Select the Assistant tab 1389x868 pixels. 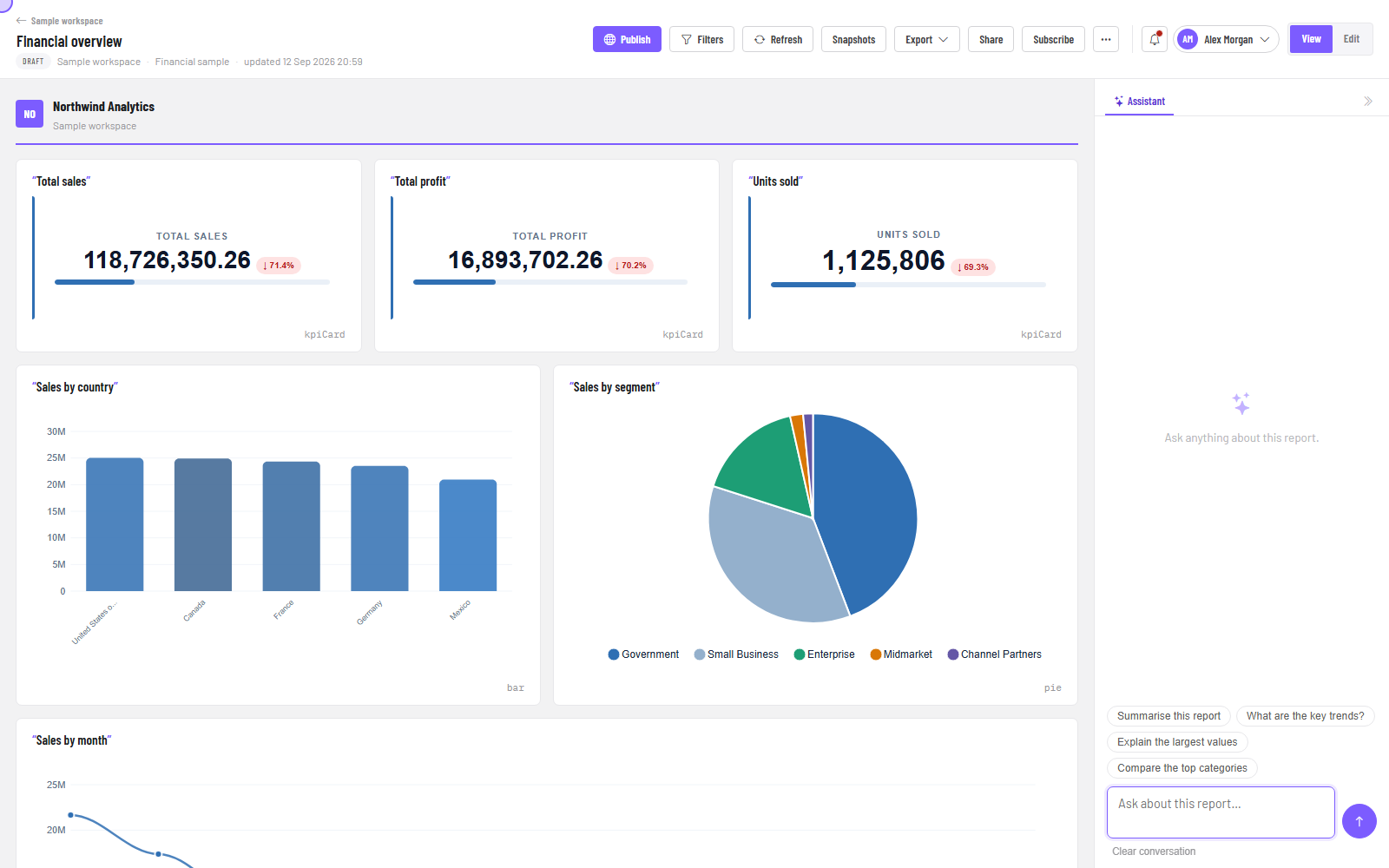[1140, 102]
